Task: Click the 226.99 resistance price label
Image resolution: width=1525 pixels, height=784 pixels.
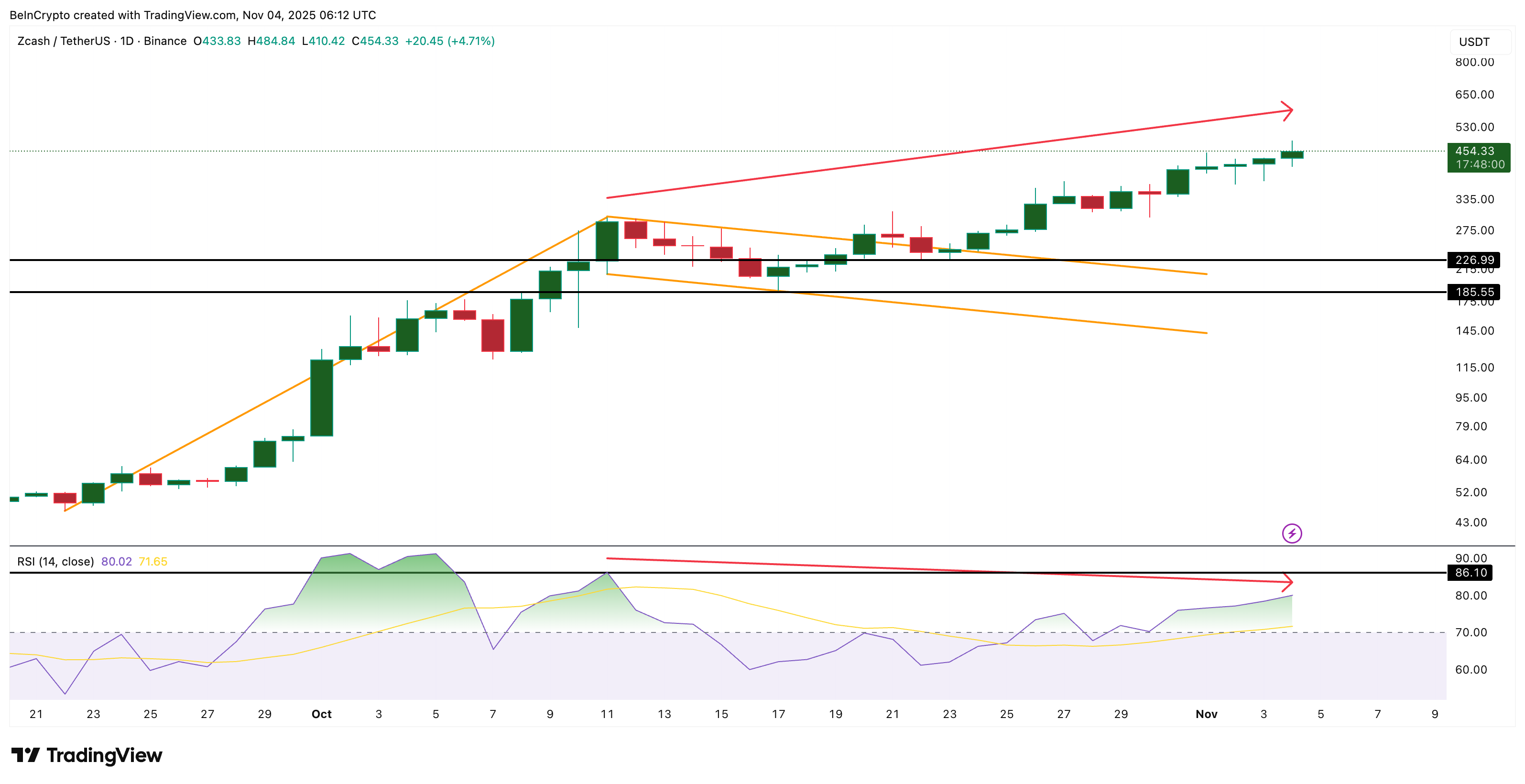Action: (x=1474, y=261)
